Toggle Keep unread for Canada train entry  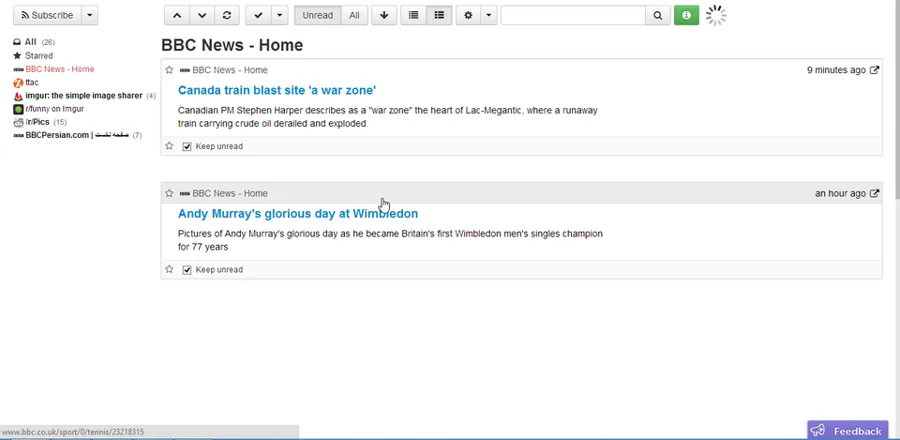(x=187, y=146)
